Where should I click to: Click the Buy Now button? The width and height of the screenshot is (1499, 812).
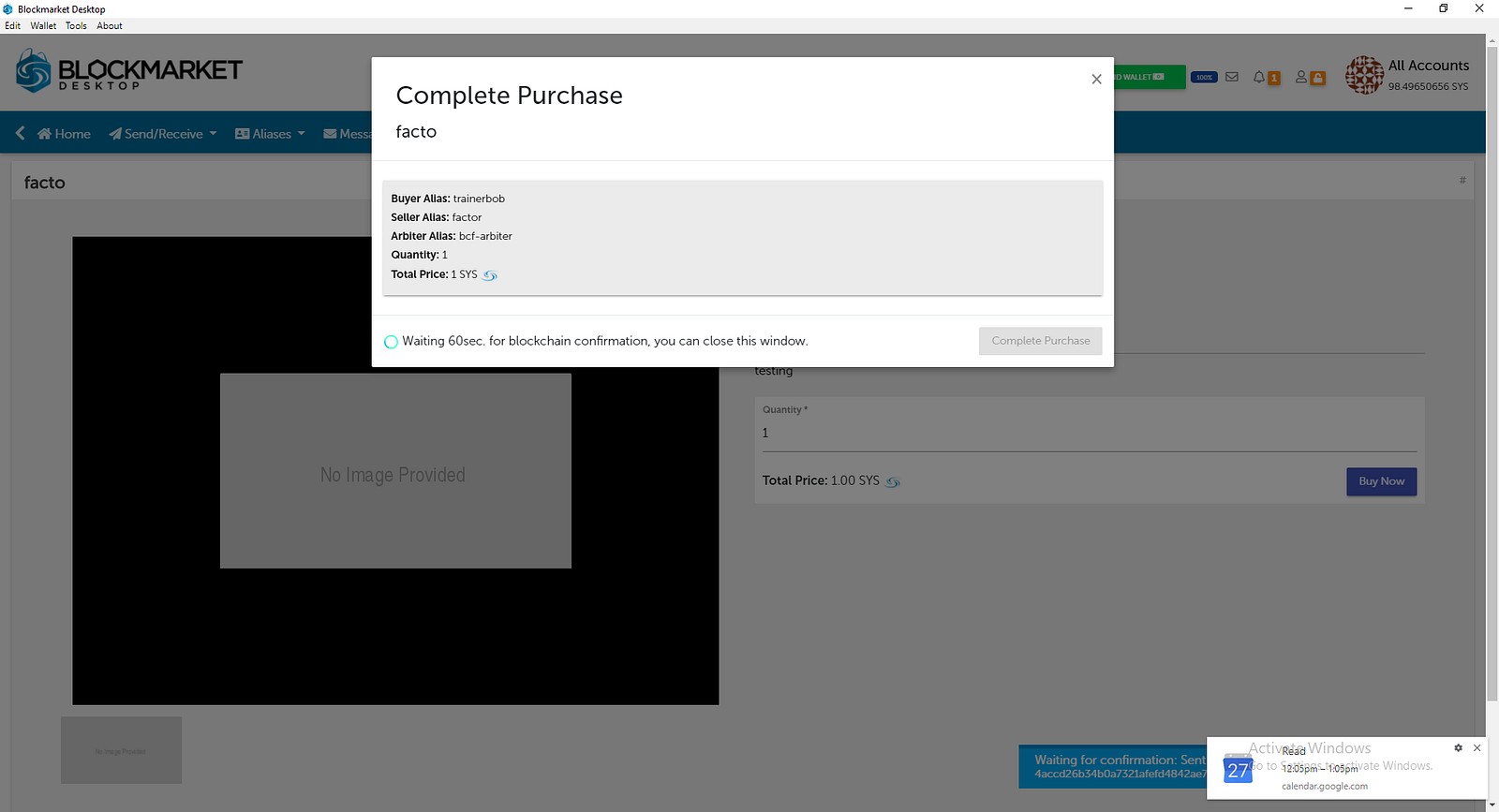coord(1381,481)
